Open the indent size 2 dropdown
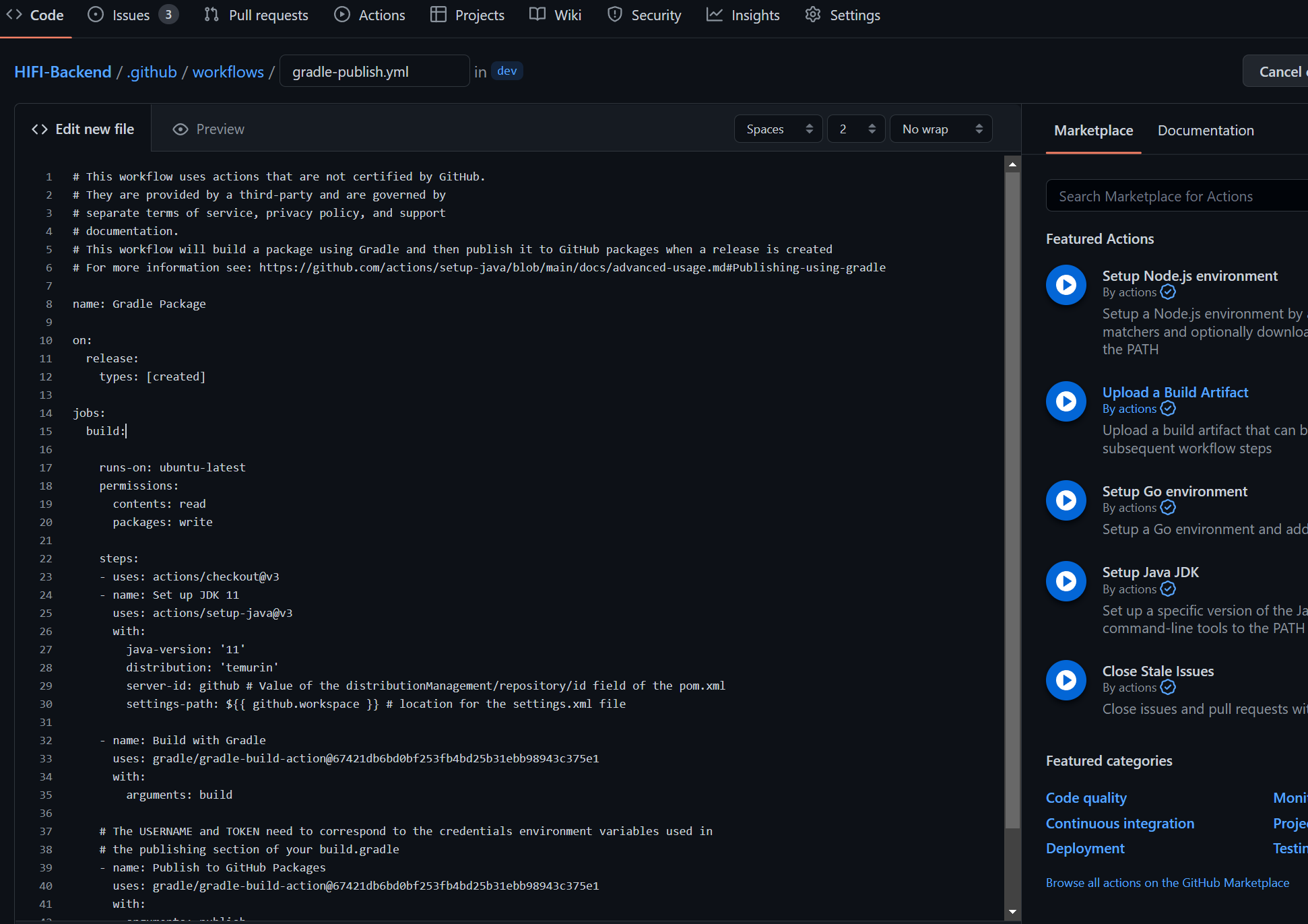 click(x=855, y=129)
